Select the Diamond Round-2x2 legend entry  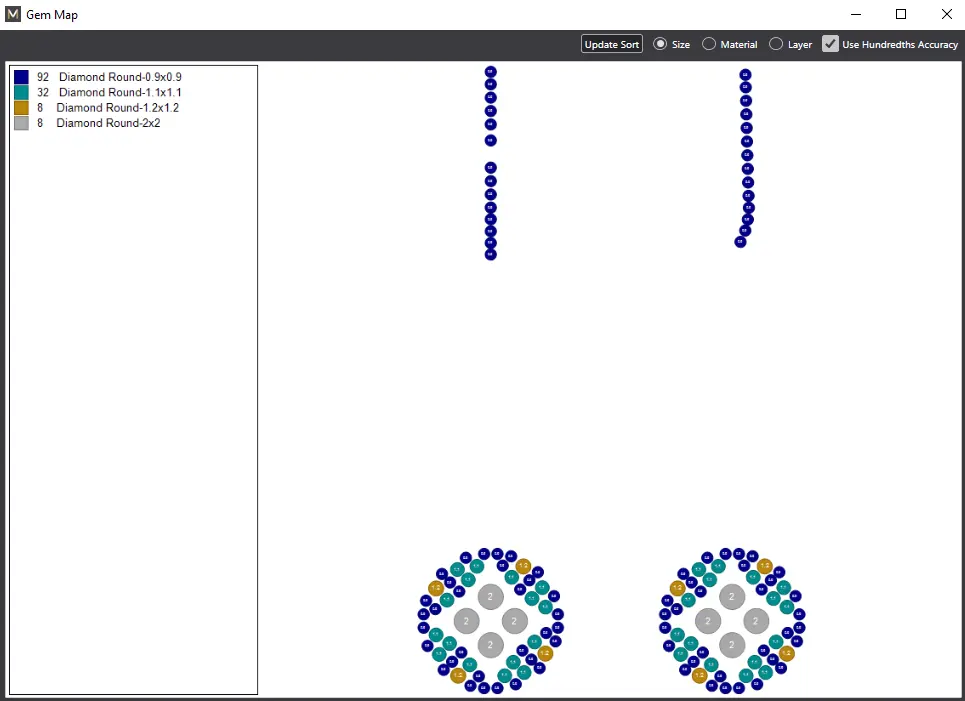pos(108,123)
